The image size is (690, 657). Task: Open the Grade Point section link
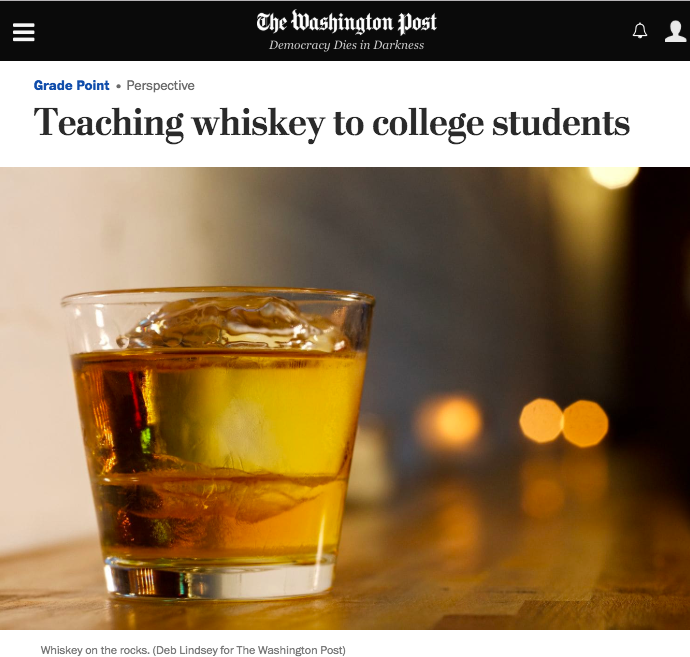tap(71, 85)
